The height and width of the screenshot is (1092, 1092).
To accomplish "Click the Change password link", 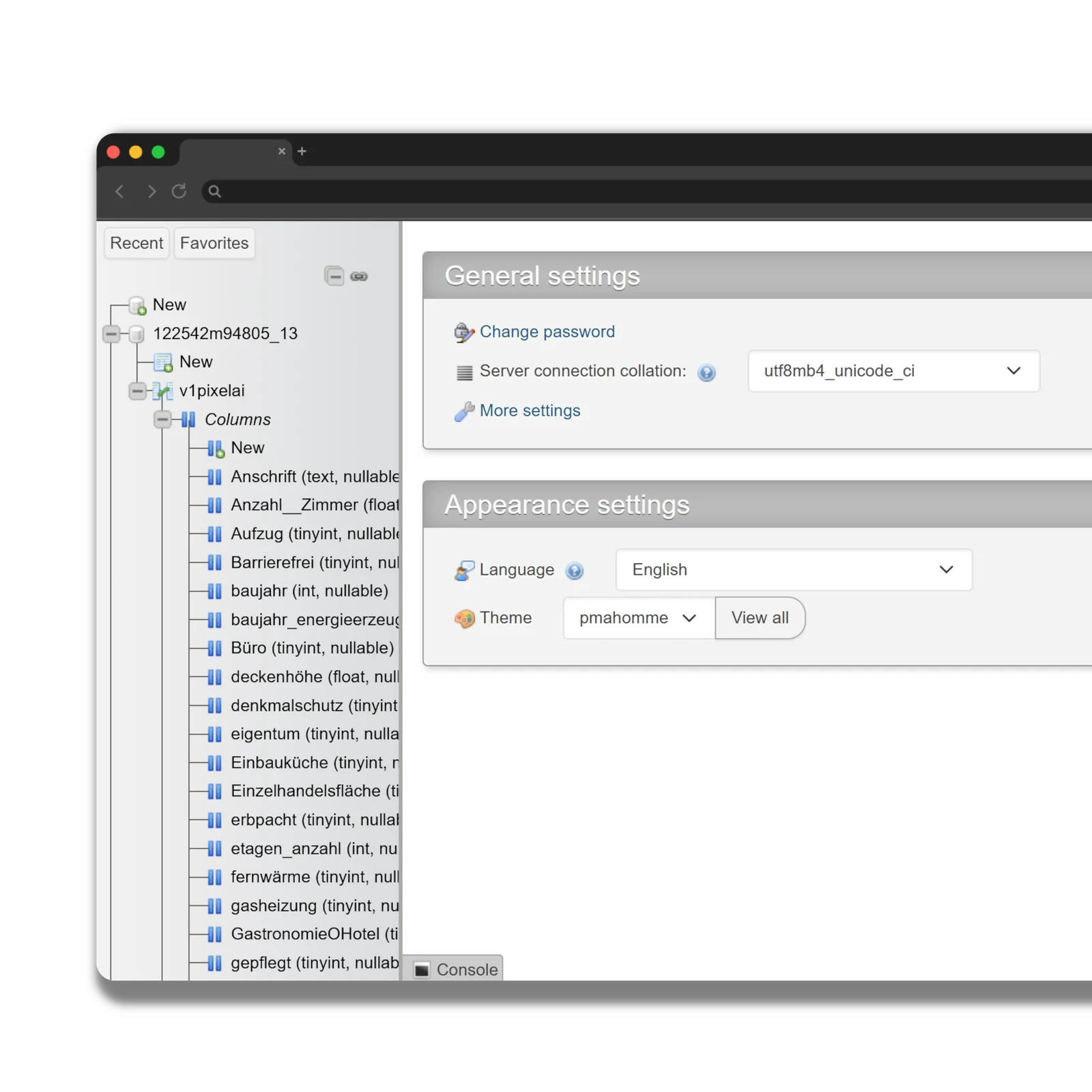I will pos(547,332).
